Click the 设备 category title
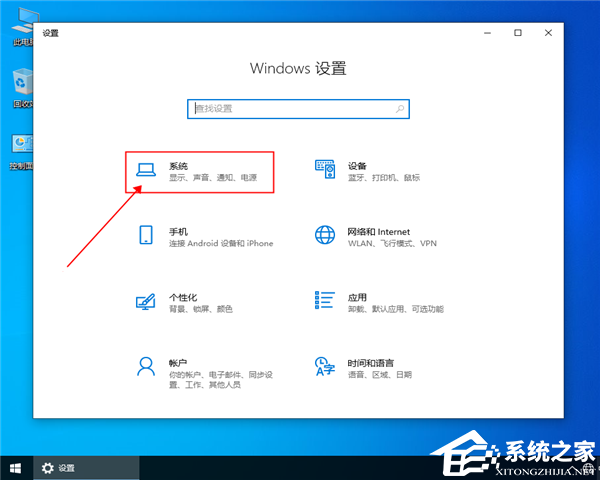The image size is (600, 480). (357, 166)
